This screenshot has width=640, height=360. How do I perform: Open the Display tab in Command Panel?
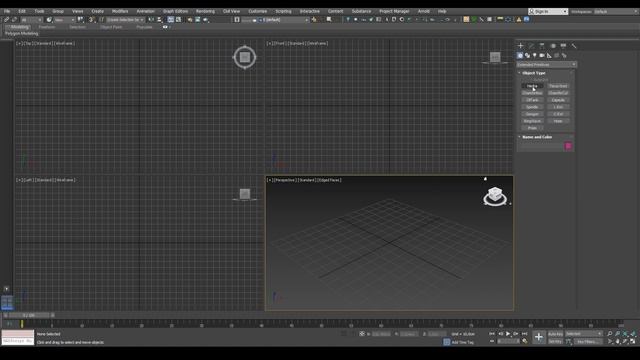[x=563, y=46]
